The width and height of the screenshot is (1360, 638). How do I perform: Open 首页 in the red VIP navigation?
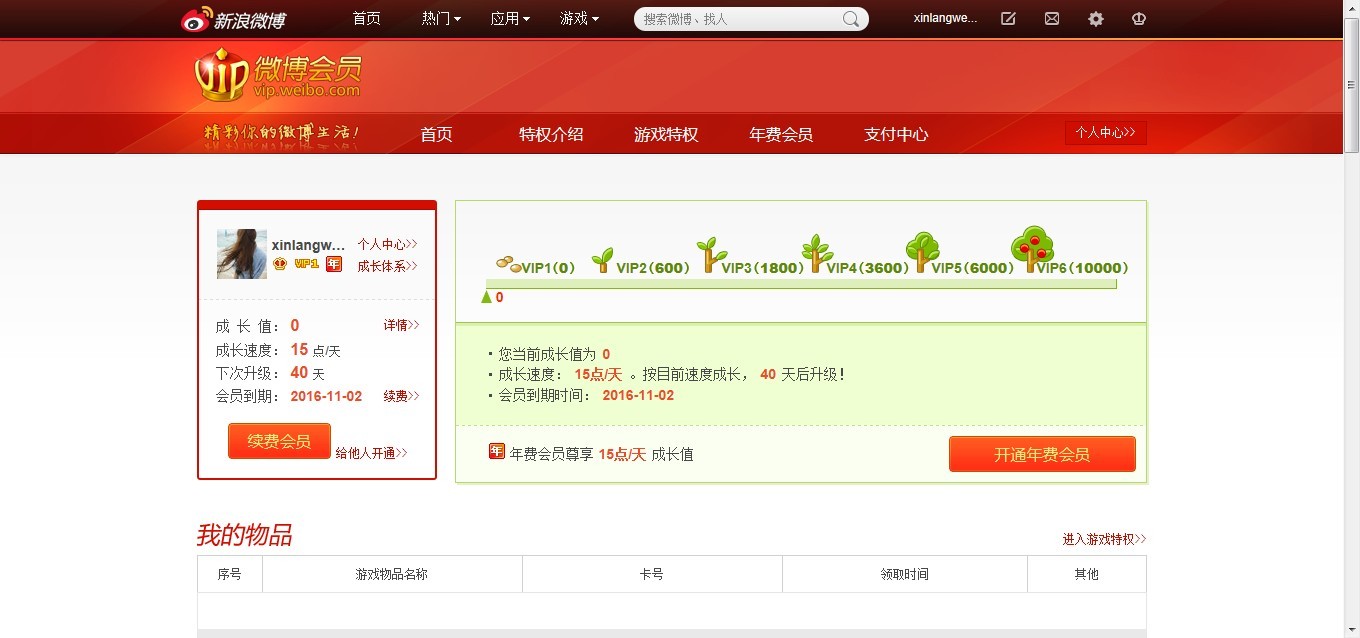tap(436, 134)
